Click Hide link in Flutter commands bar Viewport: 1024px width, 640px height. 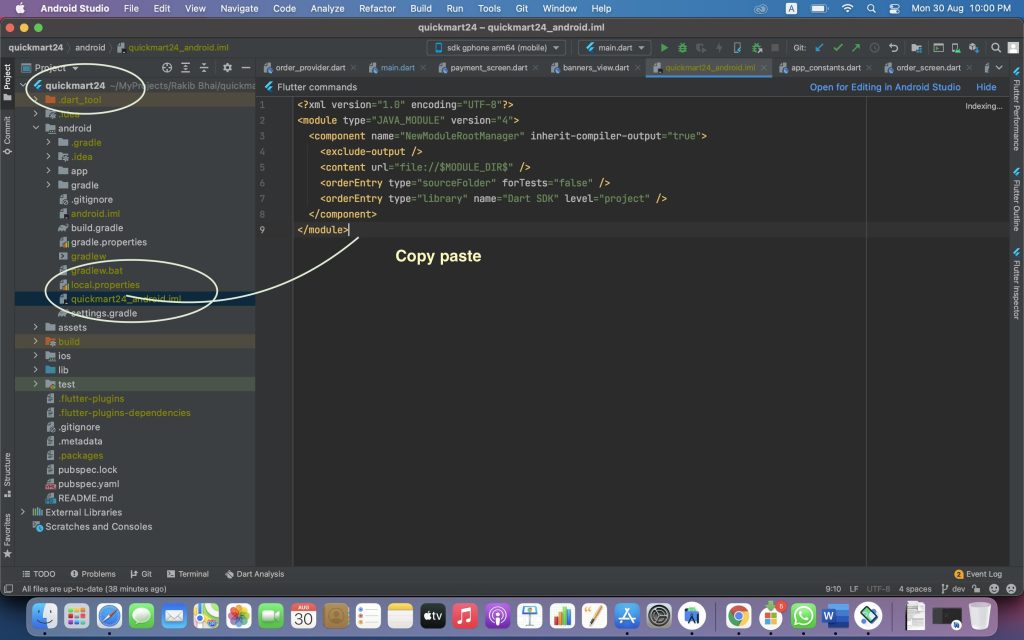[986, 87]
